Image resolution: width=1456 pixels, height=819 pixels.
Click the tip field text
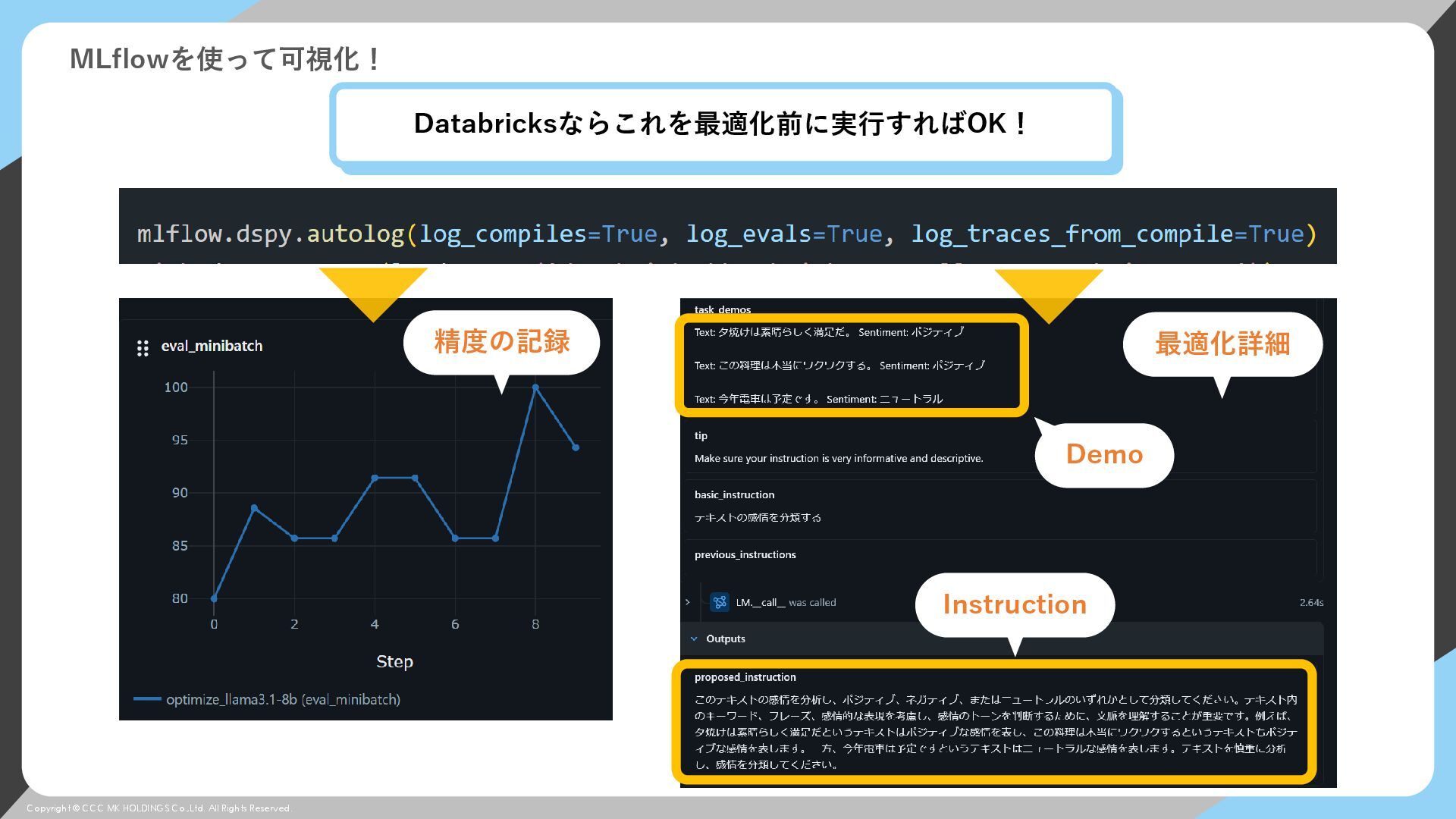click(838, 458)
